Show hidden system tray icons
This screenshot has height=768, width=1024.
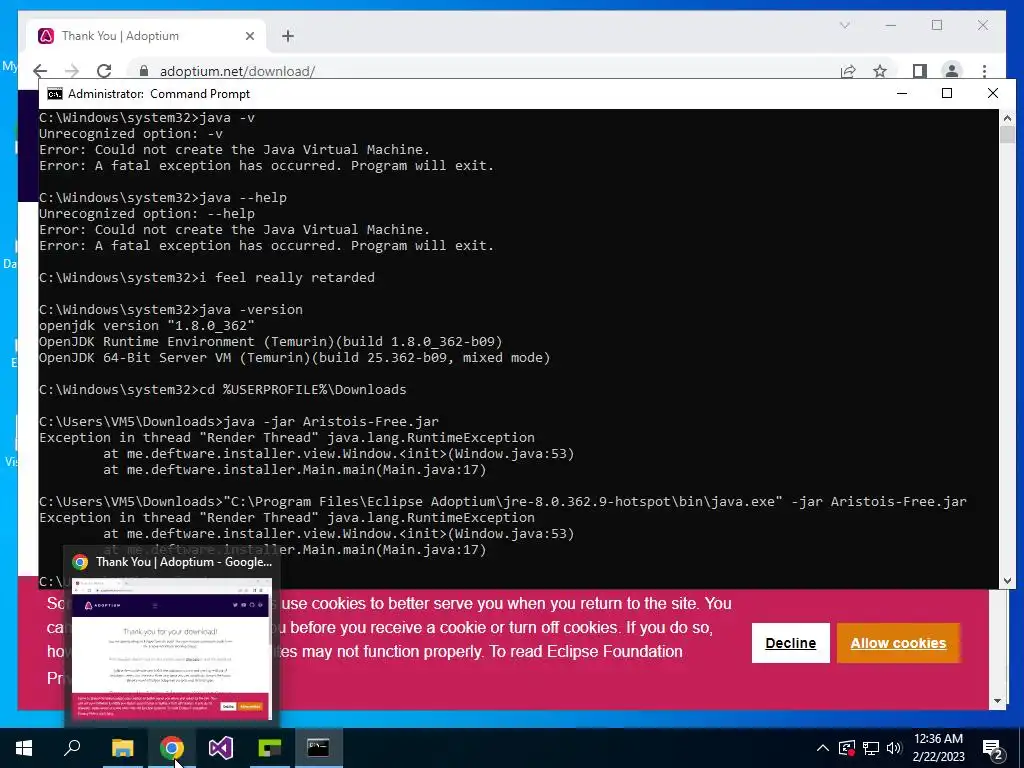[x=822, y=748]
